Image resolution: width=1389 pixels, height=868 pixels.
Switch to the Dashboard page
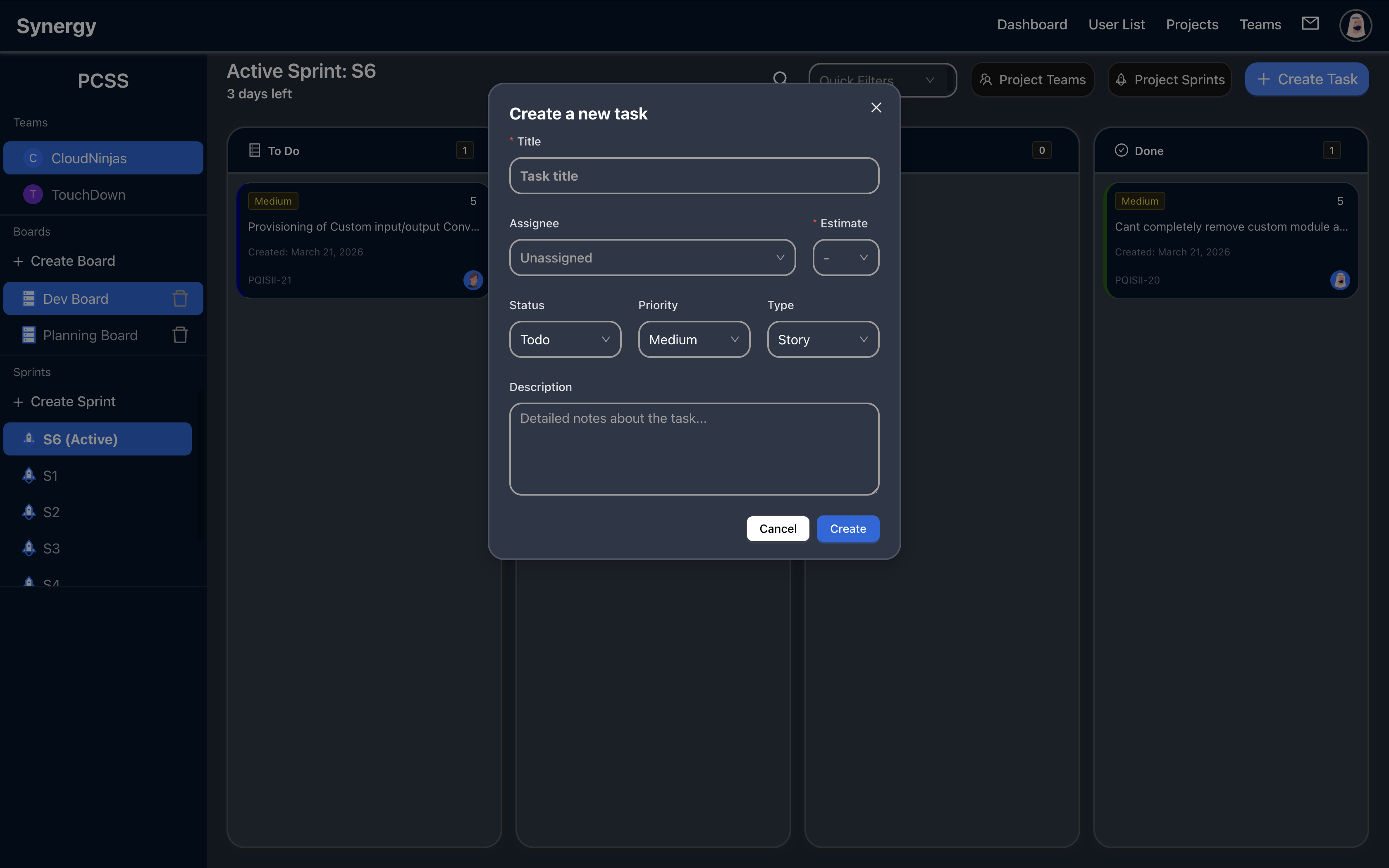[x=1032, y=24]
